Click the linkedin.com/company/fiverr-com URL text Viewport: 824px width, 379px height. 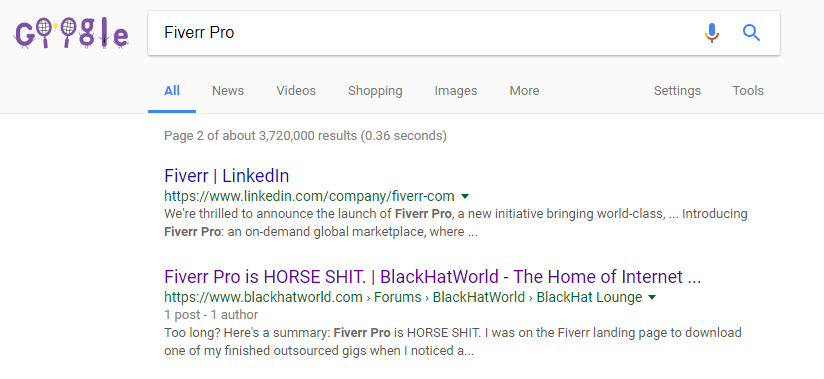(x=309, y=197)
